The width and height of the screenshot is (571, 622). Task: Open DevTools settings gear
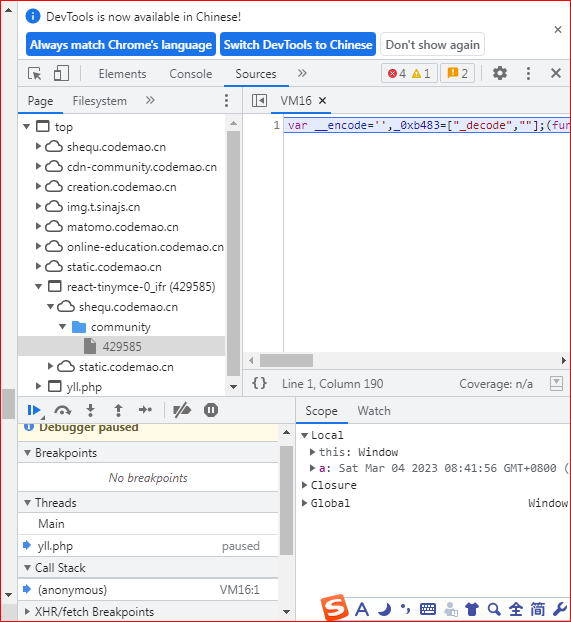[x=500, y=73]
